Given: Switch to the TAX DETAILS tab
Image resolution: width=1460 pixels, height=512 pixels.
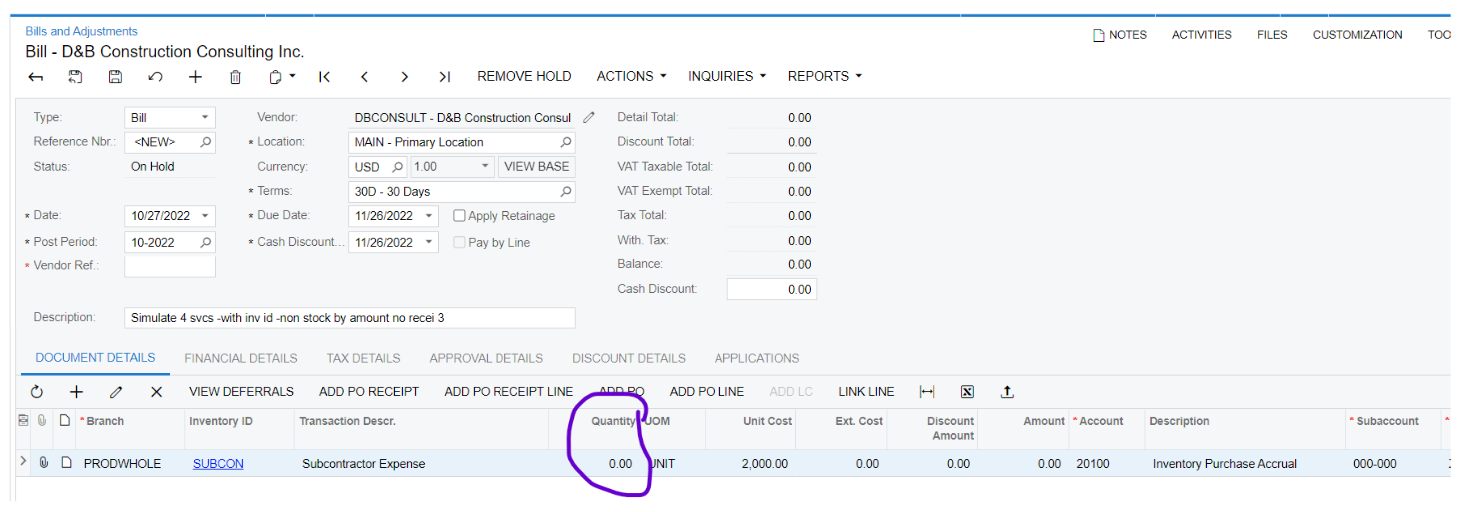Looking at the screenshot, I should coord(363,358).
